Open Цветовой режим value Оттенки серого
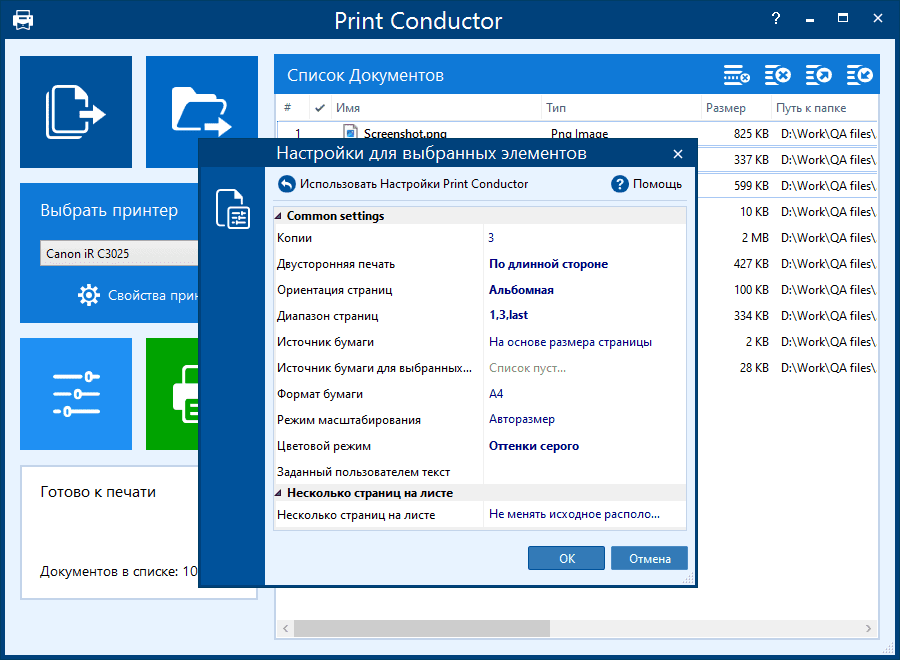Viewport: 900px width, 660px height. (534, 446)
